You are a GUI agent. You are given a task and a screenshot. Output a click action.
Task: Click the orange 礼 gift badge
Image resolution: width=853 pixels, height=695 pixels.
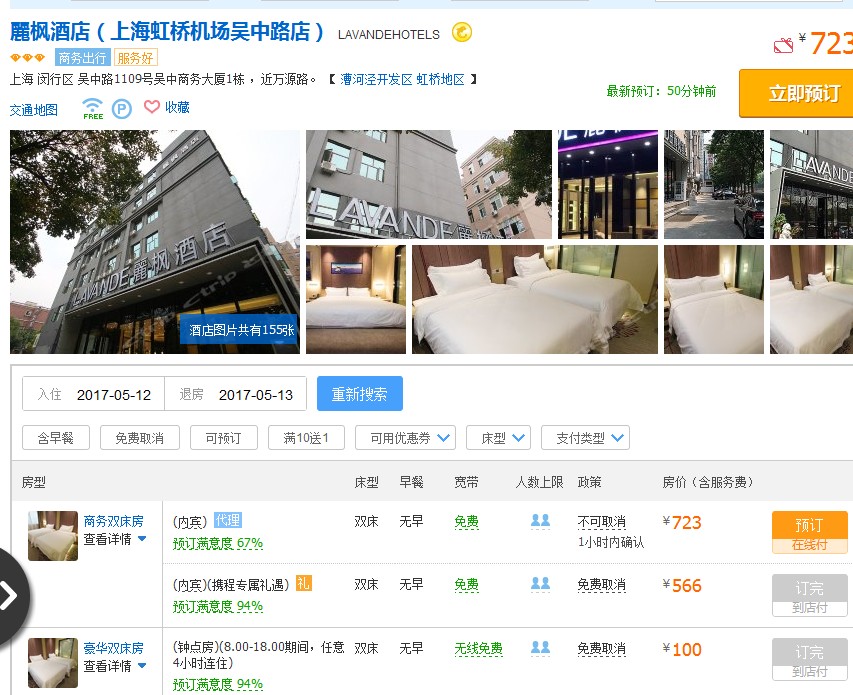pyautogui.click(x=304, y=583)
